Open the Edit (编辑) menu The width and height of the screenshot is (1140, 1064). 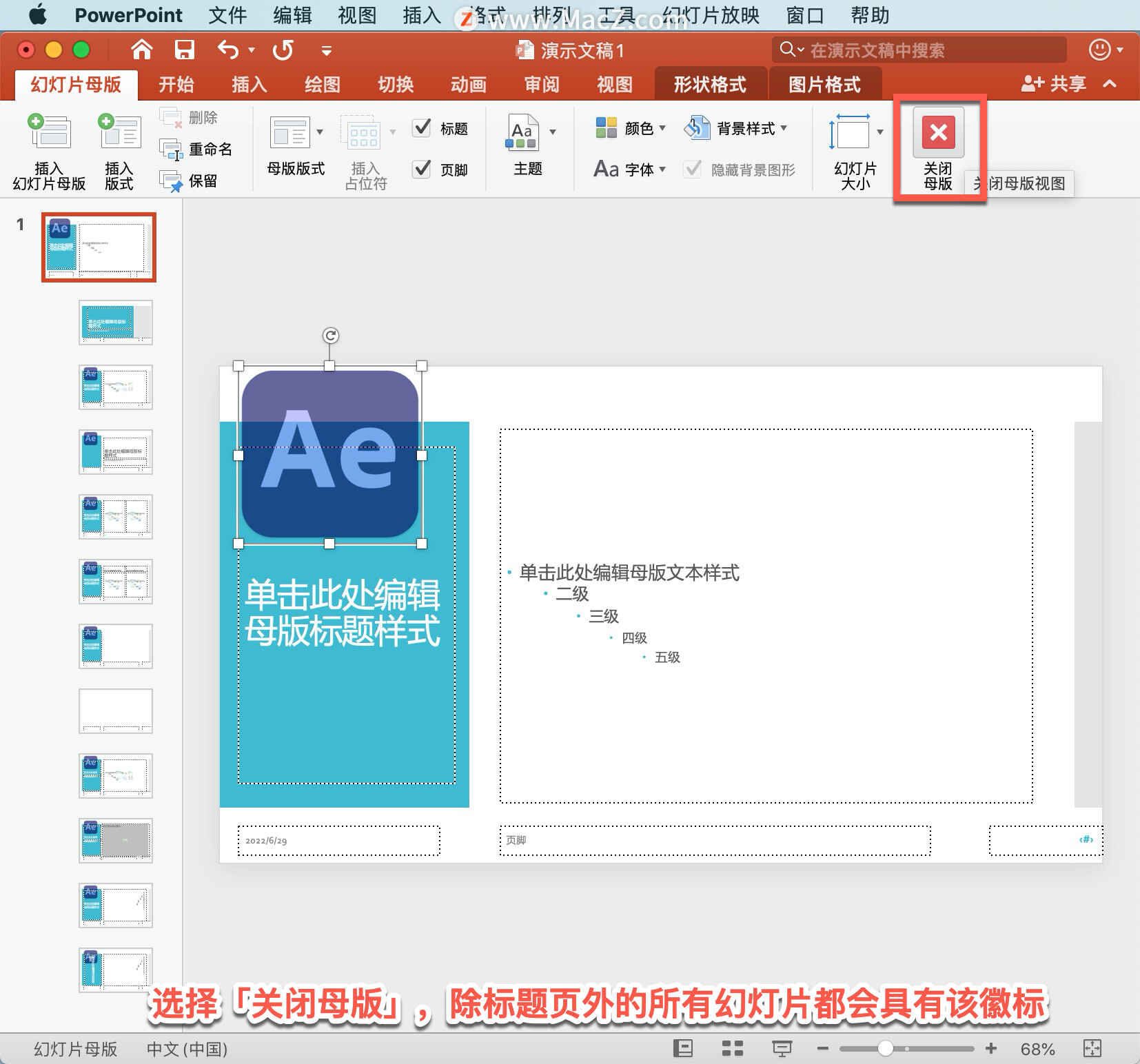click(x=292, y=14)
